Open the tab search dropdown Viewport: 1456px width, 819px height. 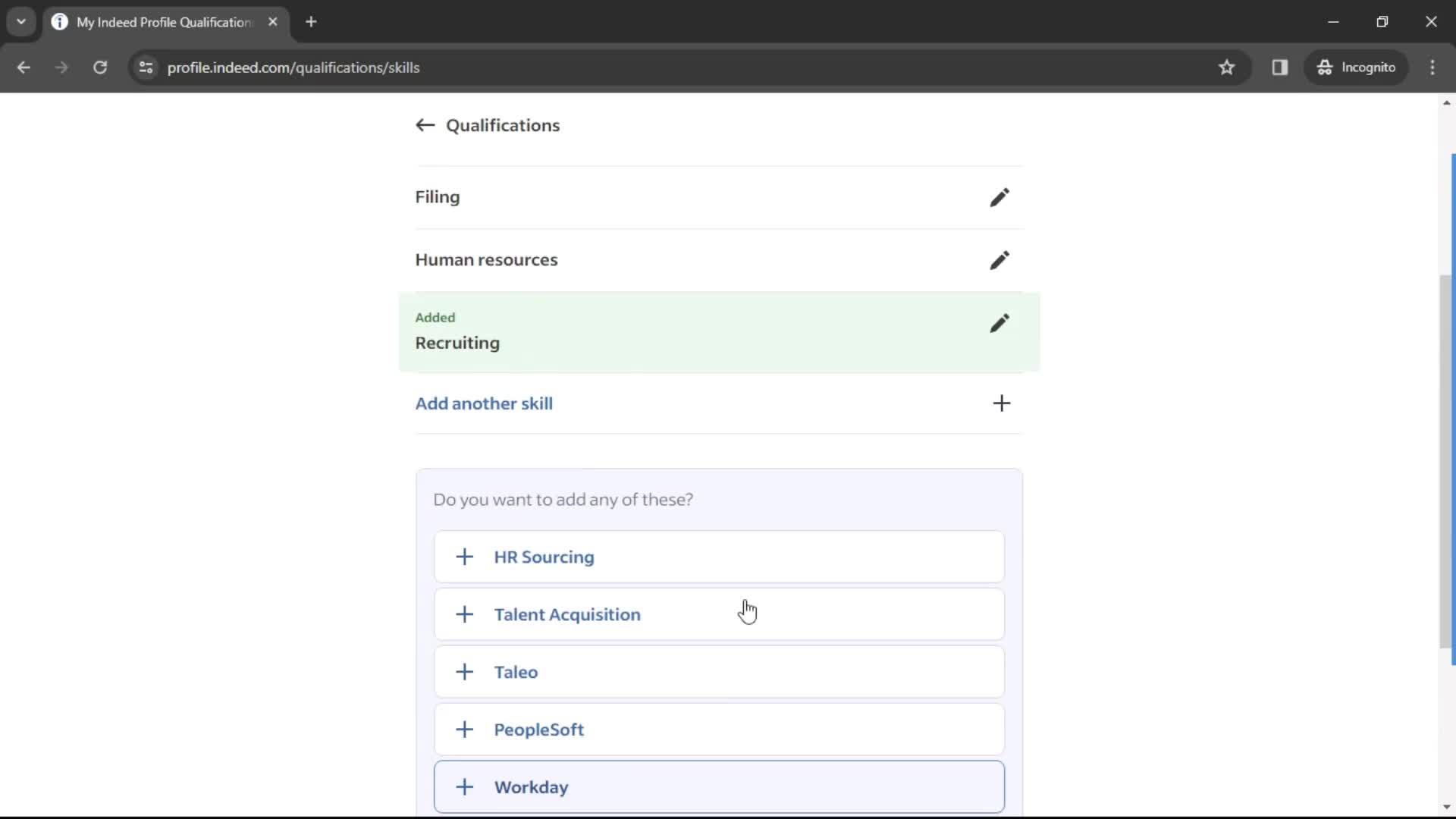21,22
